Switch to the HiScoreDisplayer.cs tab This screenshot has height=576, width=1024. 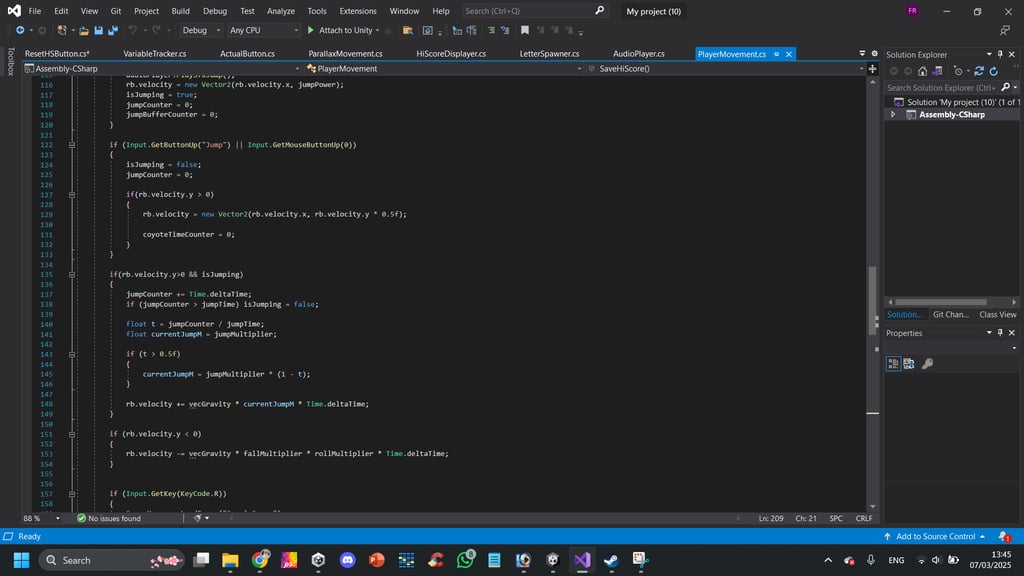[451, 54]
